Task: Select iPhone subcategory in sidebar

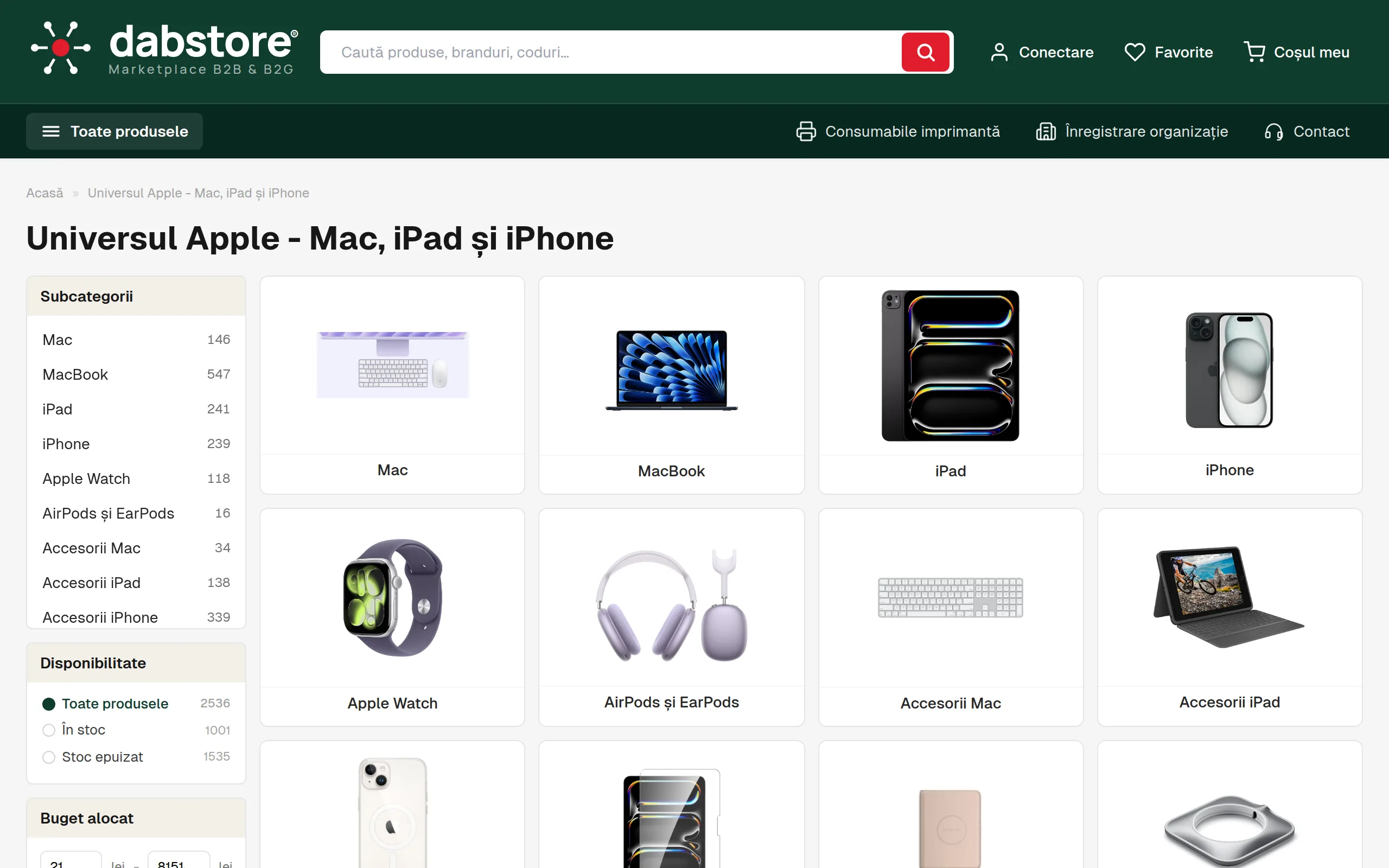Action: 136,444
